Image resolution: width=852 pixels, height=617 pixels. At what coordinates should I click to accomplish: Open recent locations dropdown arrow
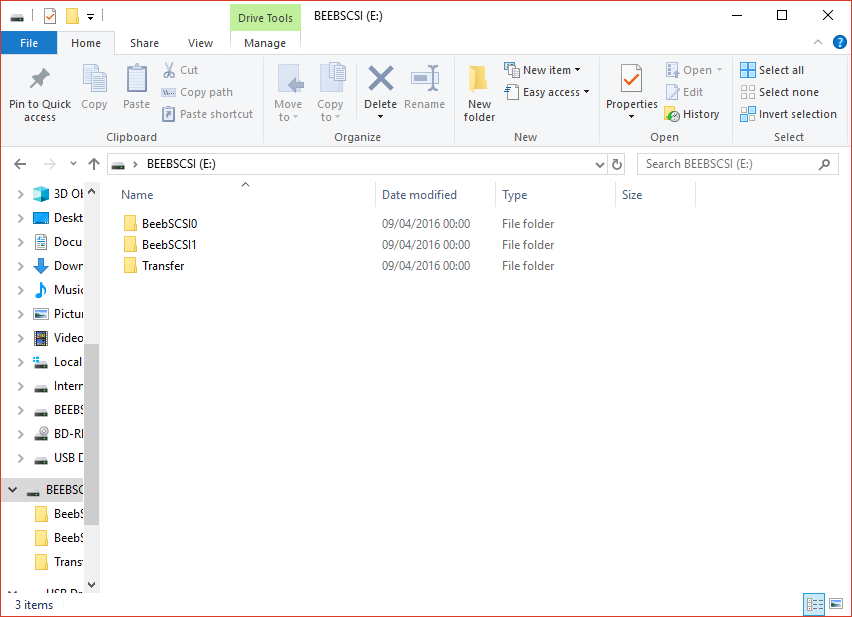[73, 164]
